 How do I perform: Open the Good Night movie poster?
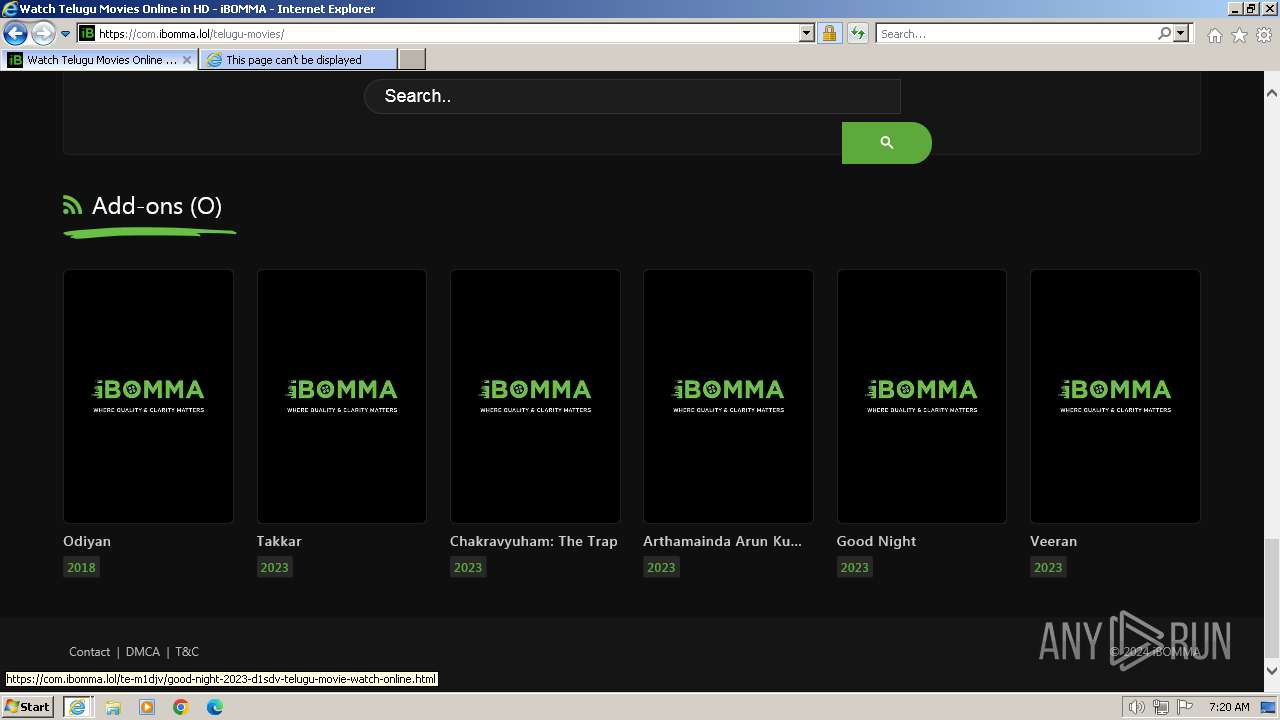922,396
